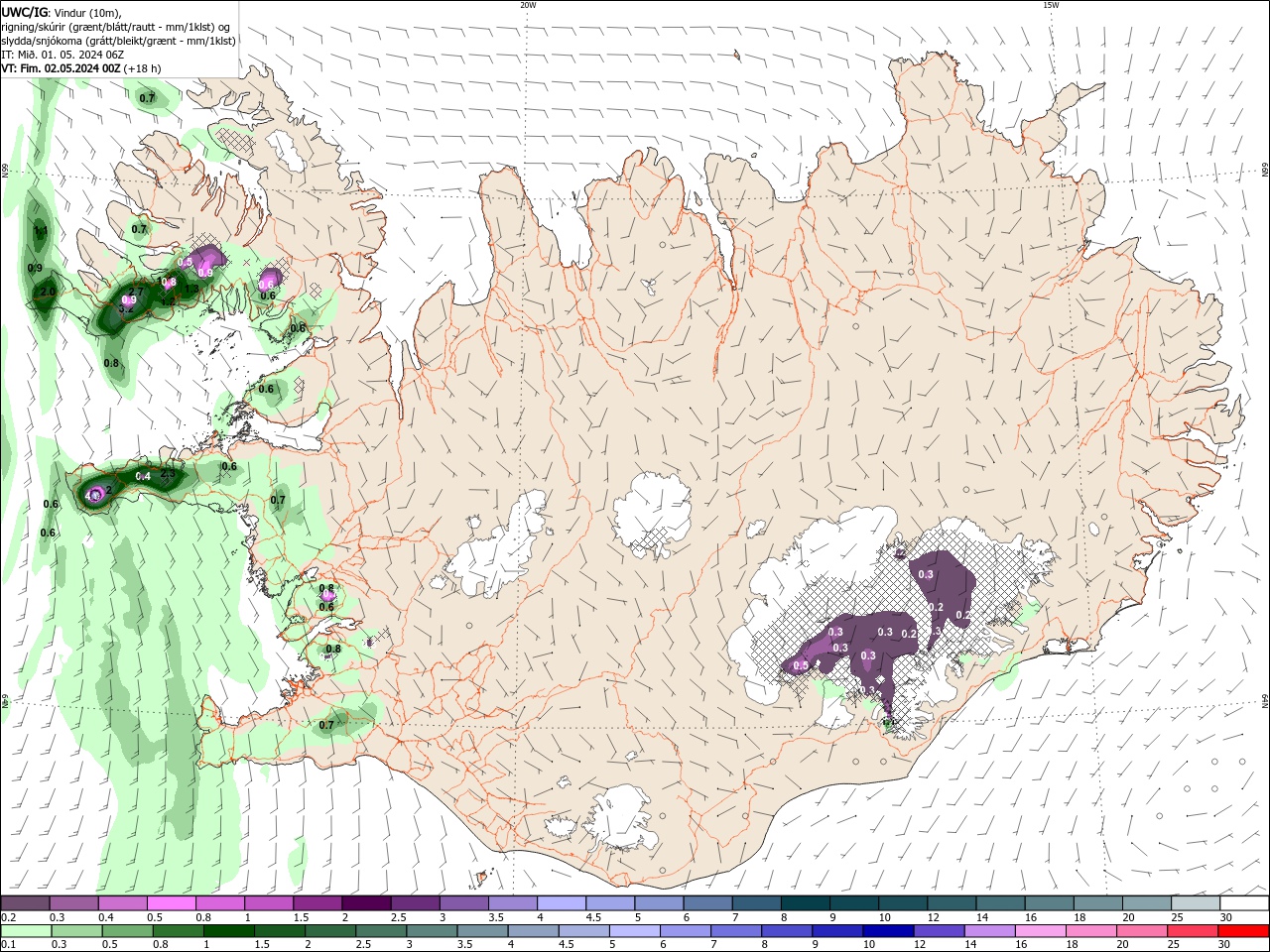This screenshot has height=952, width=1270.
Task: Click the "20W" longitude label
Action: [528, 5]
